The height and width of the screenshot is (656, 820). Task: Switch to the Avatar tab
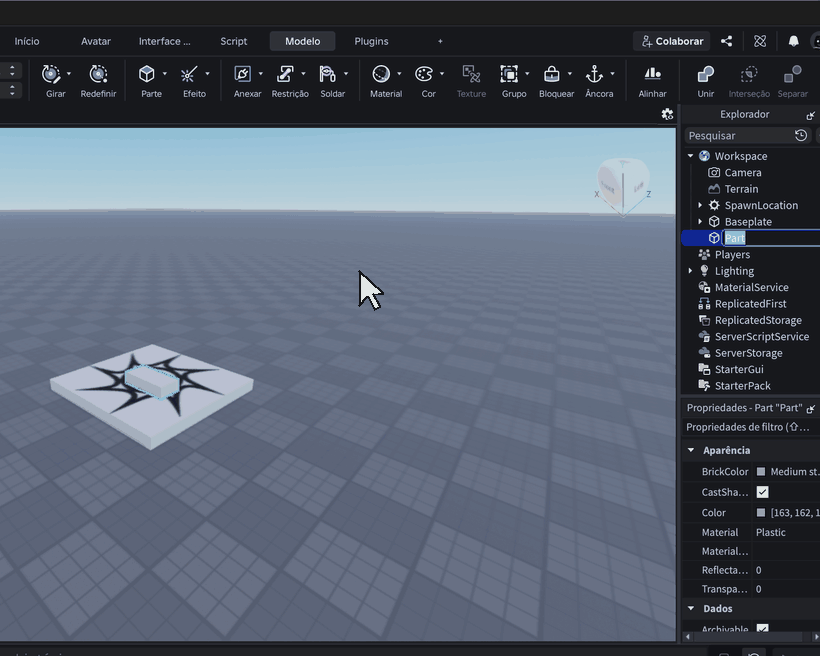tap(96, 41)
